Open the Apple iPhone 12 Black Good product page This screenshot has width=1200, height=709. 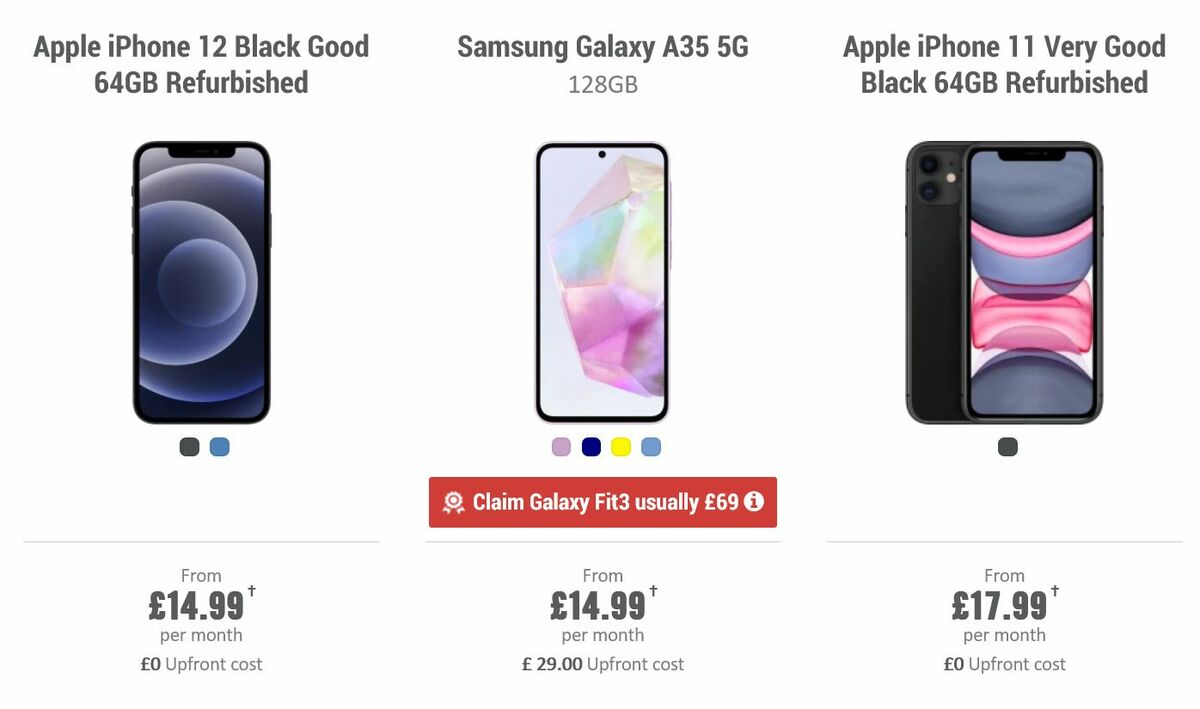click(201, 64)
